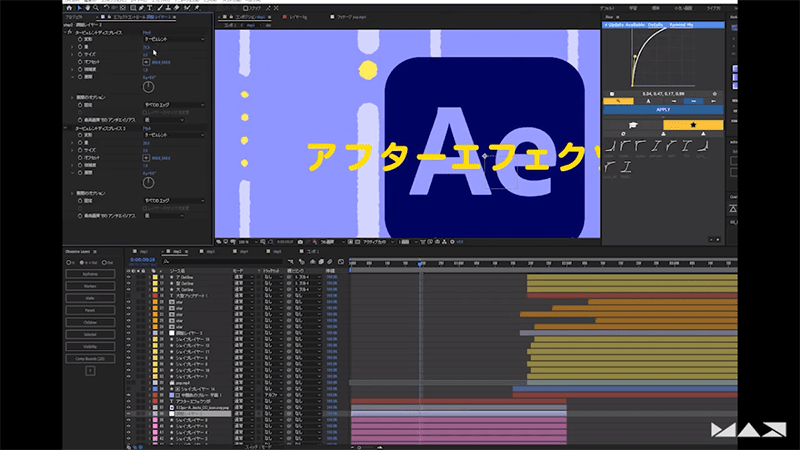Toggle the Snap checkbox in the toolbar

pos(245,8)
